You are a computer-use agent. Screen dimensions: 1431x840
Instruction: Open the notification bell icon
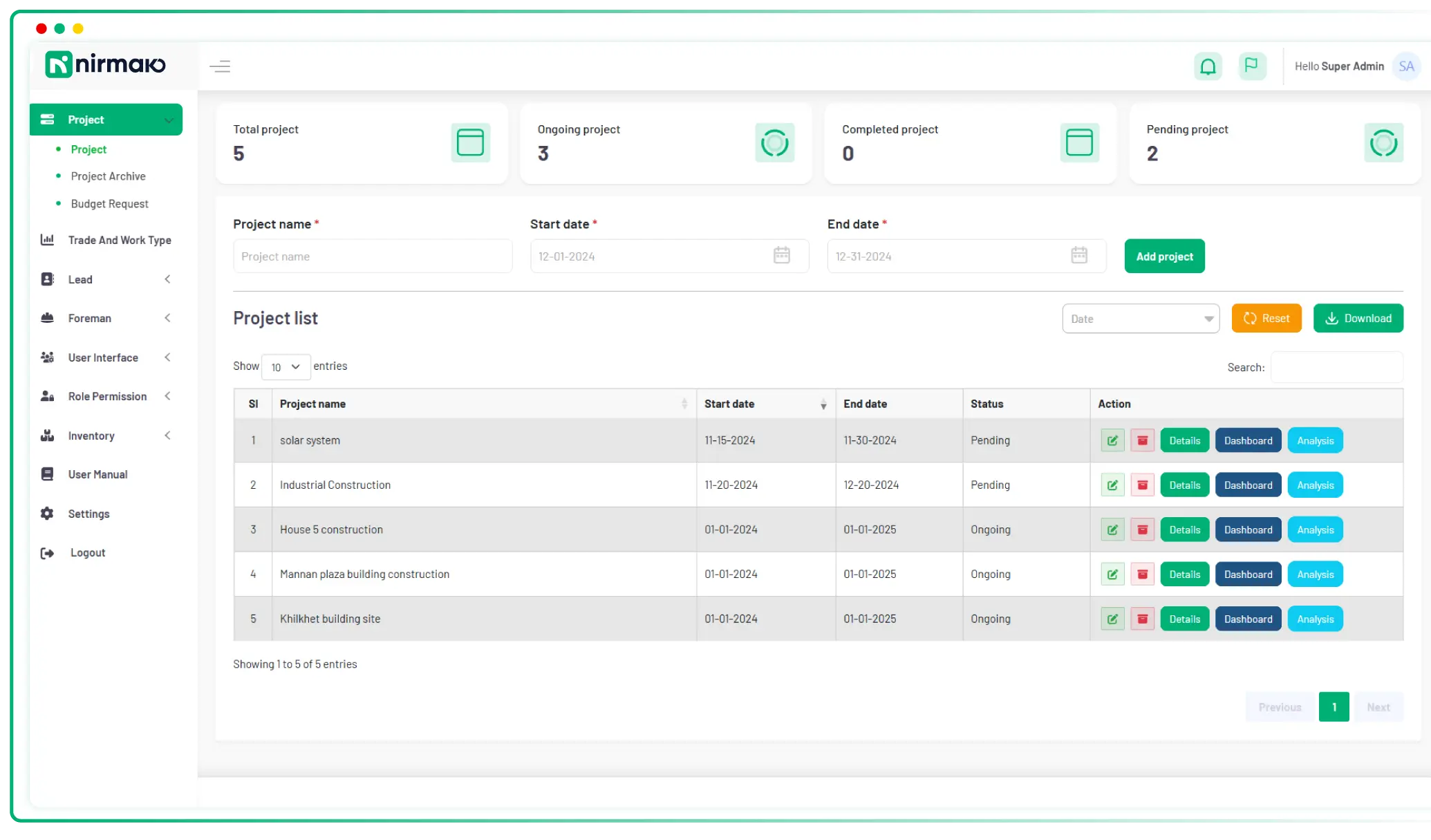[1208, 66]
